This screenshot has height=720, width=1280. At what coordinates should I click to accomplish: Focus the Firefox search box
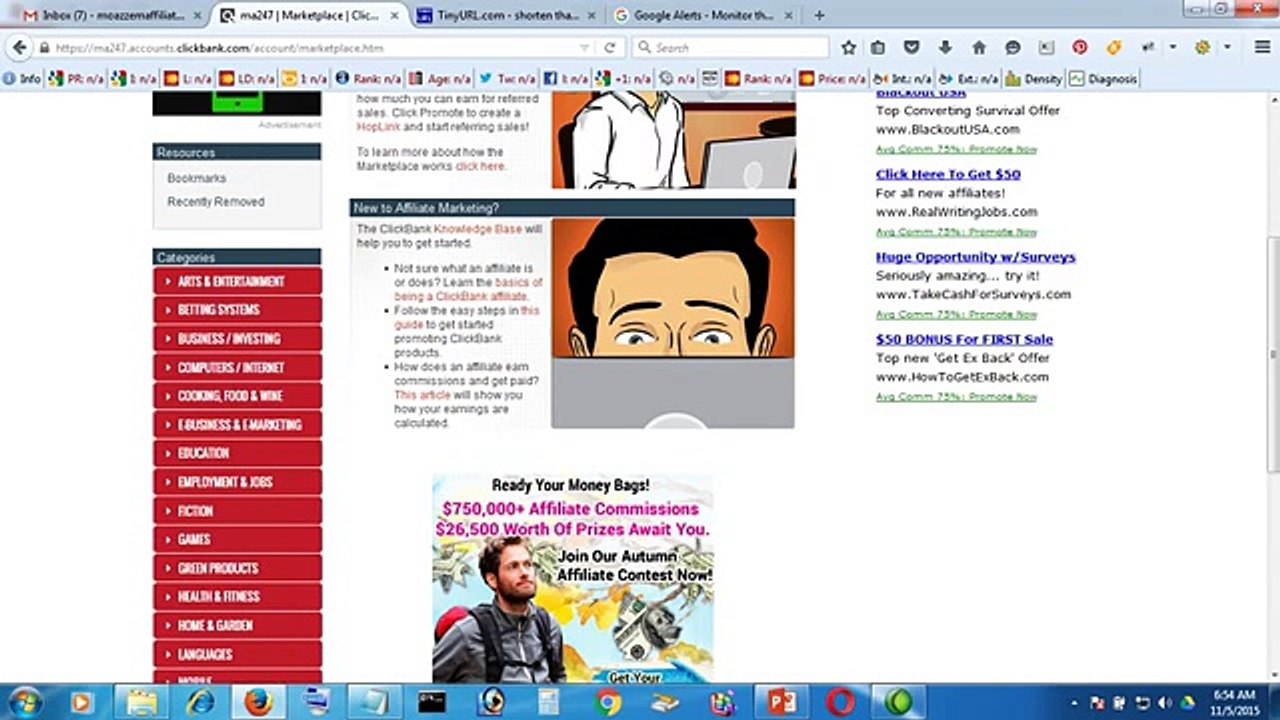point(730,47)
